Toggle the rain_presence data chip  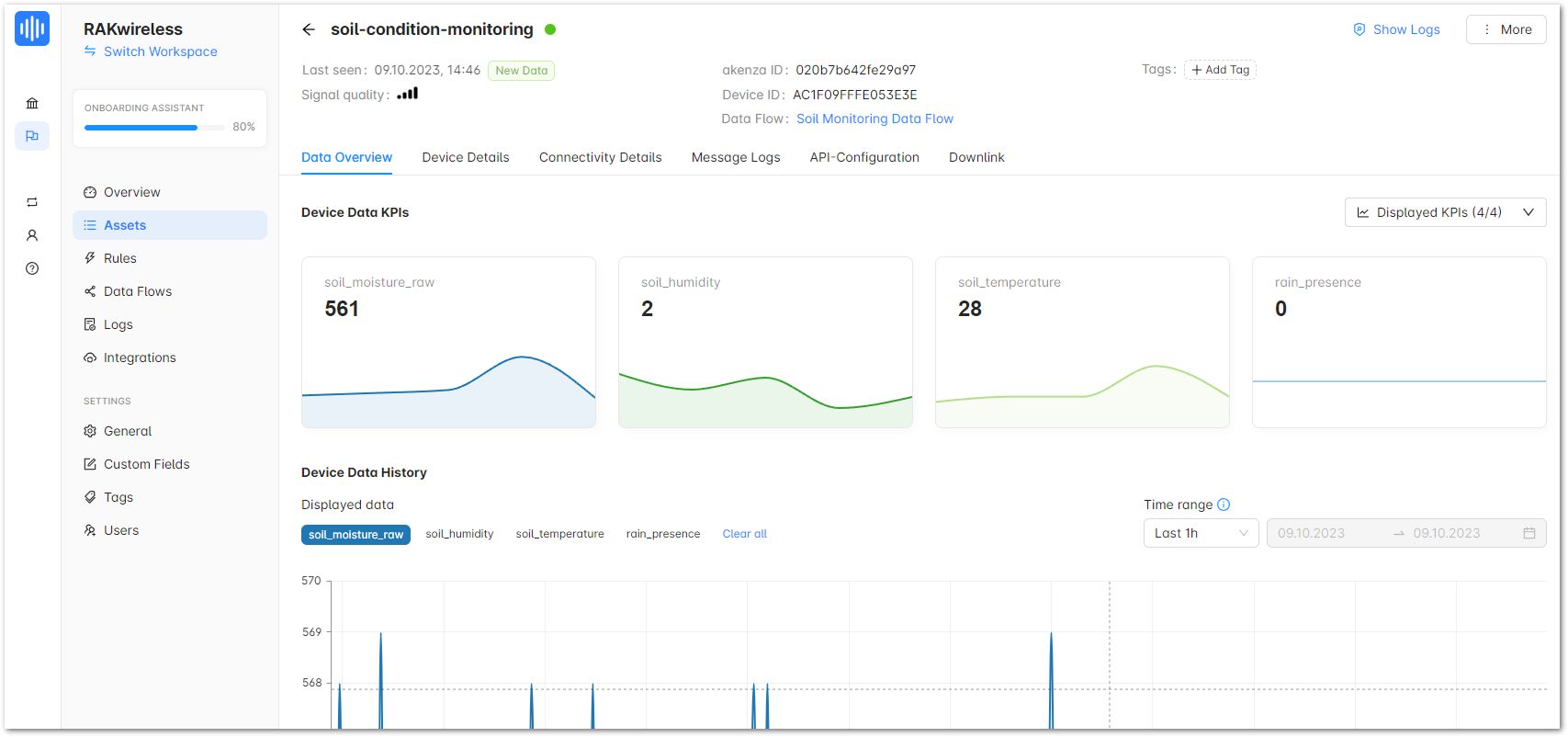[663, 534]
